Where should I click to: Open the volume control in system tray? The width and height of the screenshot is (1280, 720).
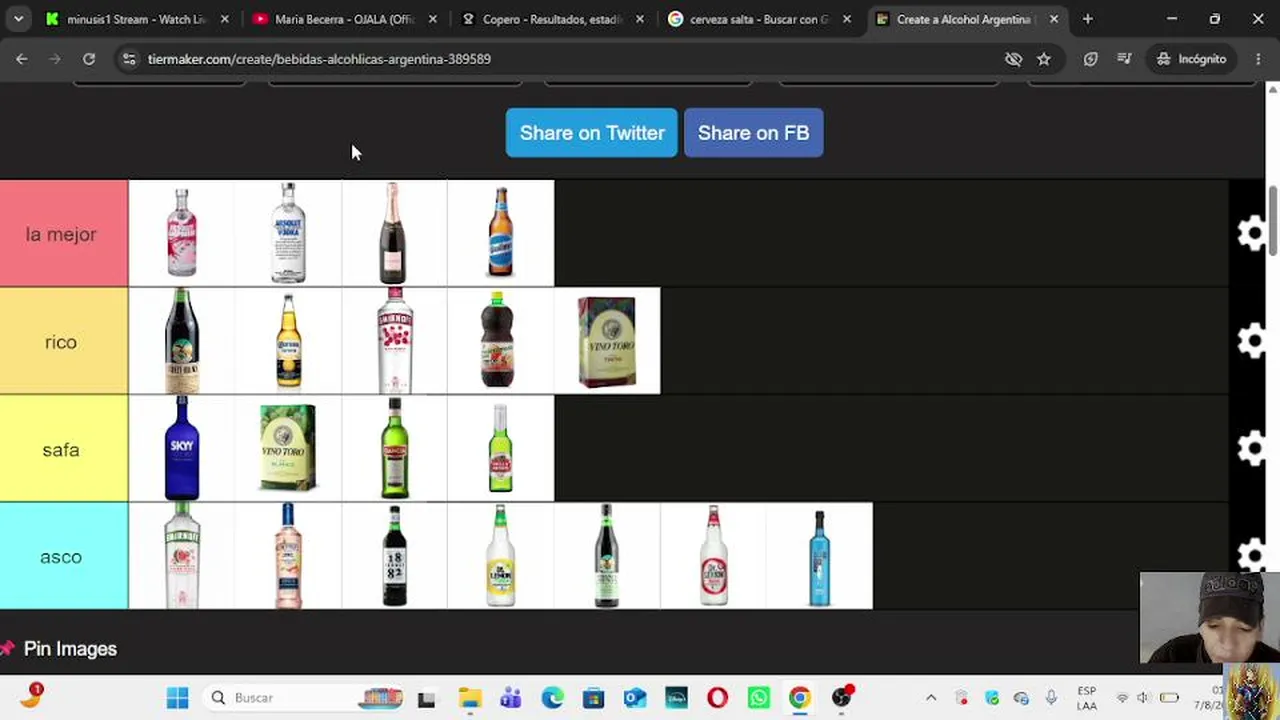click(x=1143, y=698)
